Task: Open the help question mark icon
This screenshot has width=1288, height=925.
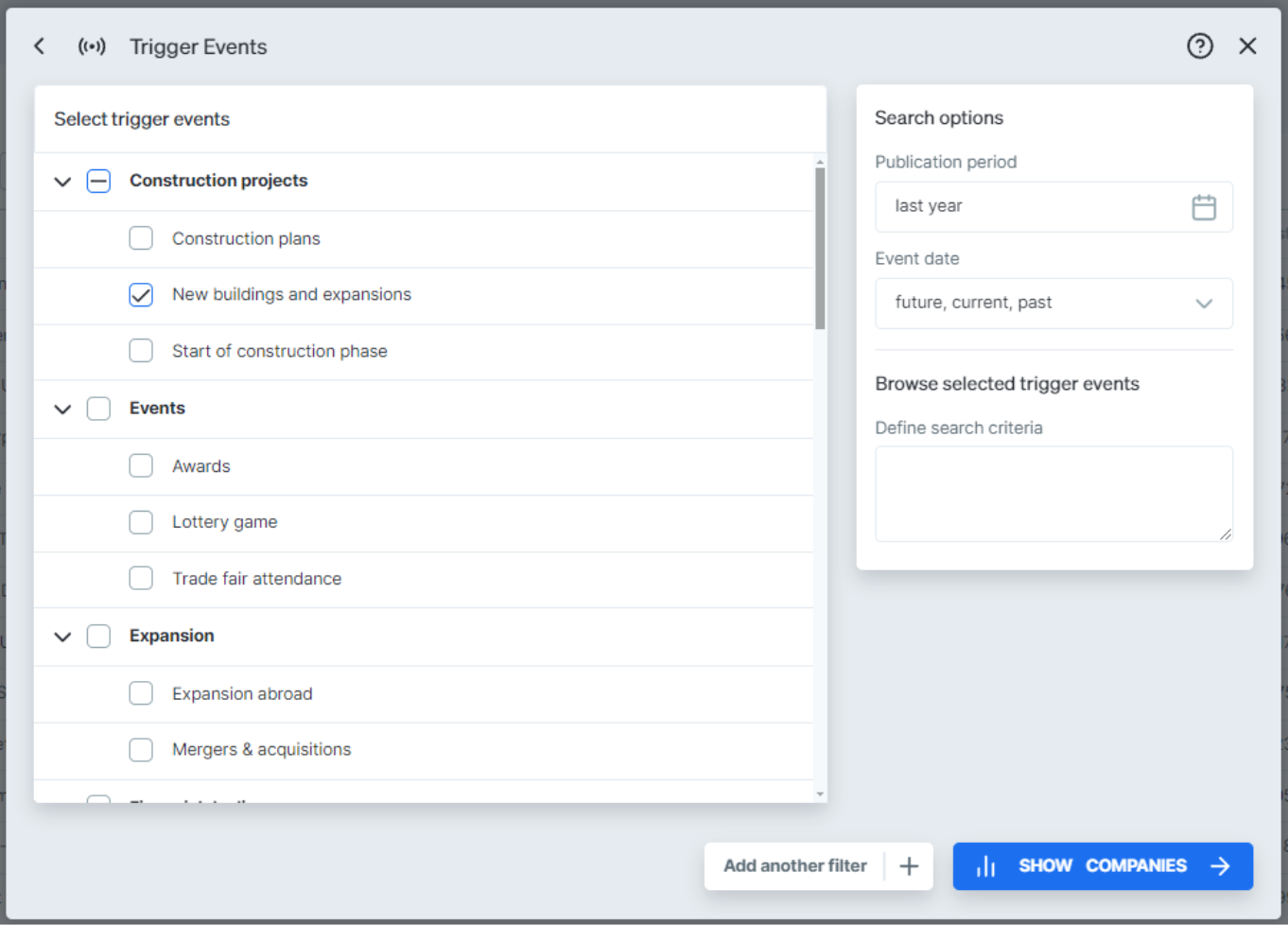Action: (1199, 45)
